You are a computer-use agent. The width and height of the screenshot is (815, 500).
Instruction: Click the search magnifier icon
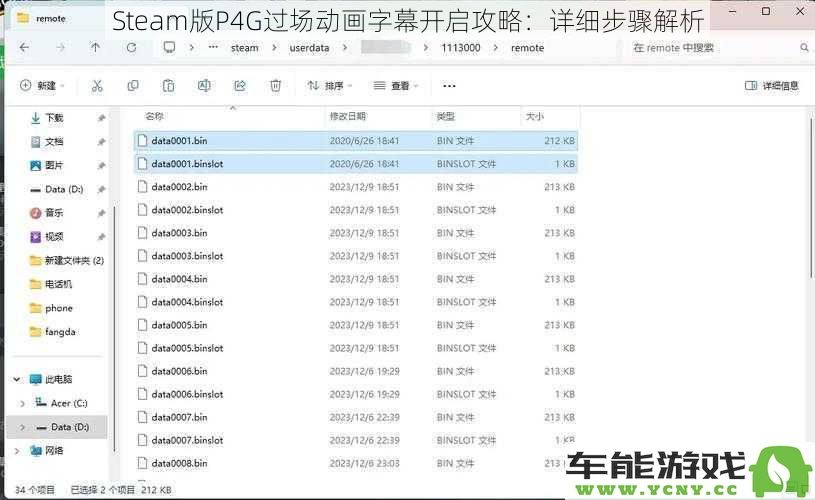pos(804,48)
